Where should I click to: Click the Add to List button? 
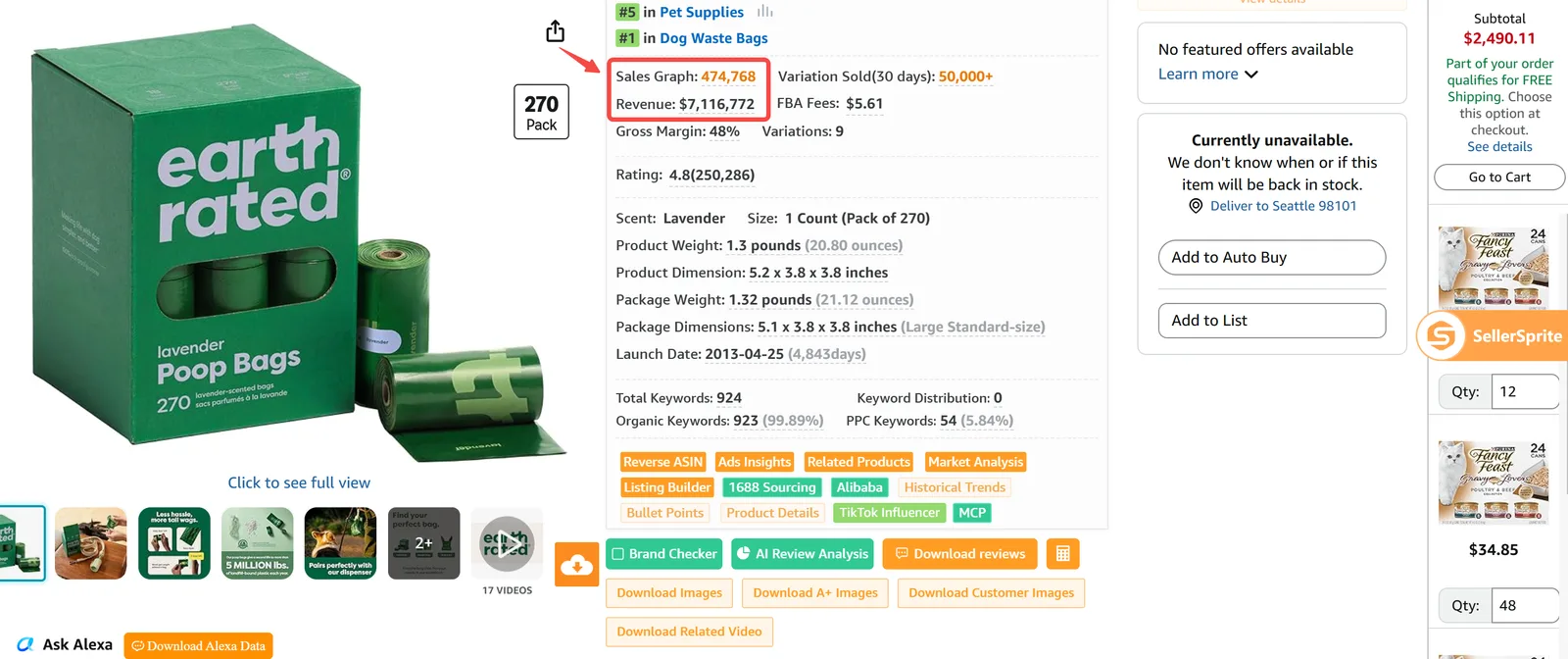pos(1272,321)
